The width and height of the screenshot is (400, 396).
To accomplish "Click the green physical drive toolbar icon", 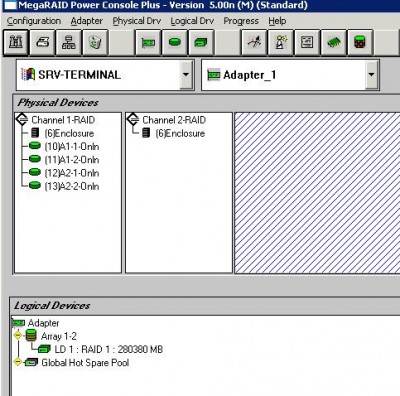I will (175, 42).
